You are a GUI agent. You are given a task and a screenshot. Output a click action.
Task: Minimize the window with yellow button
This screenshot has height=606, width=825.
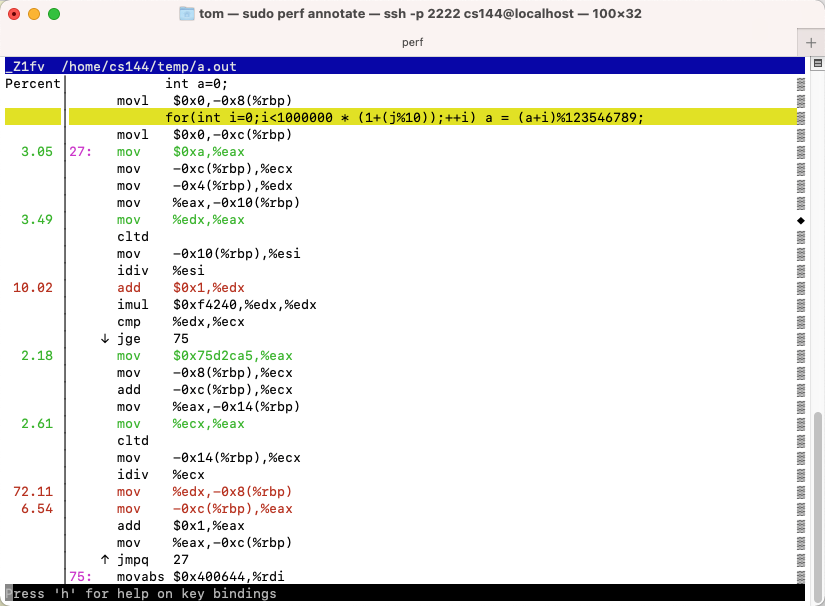click(34, 14)
